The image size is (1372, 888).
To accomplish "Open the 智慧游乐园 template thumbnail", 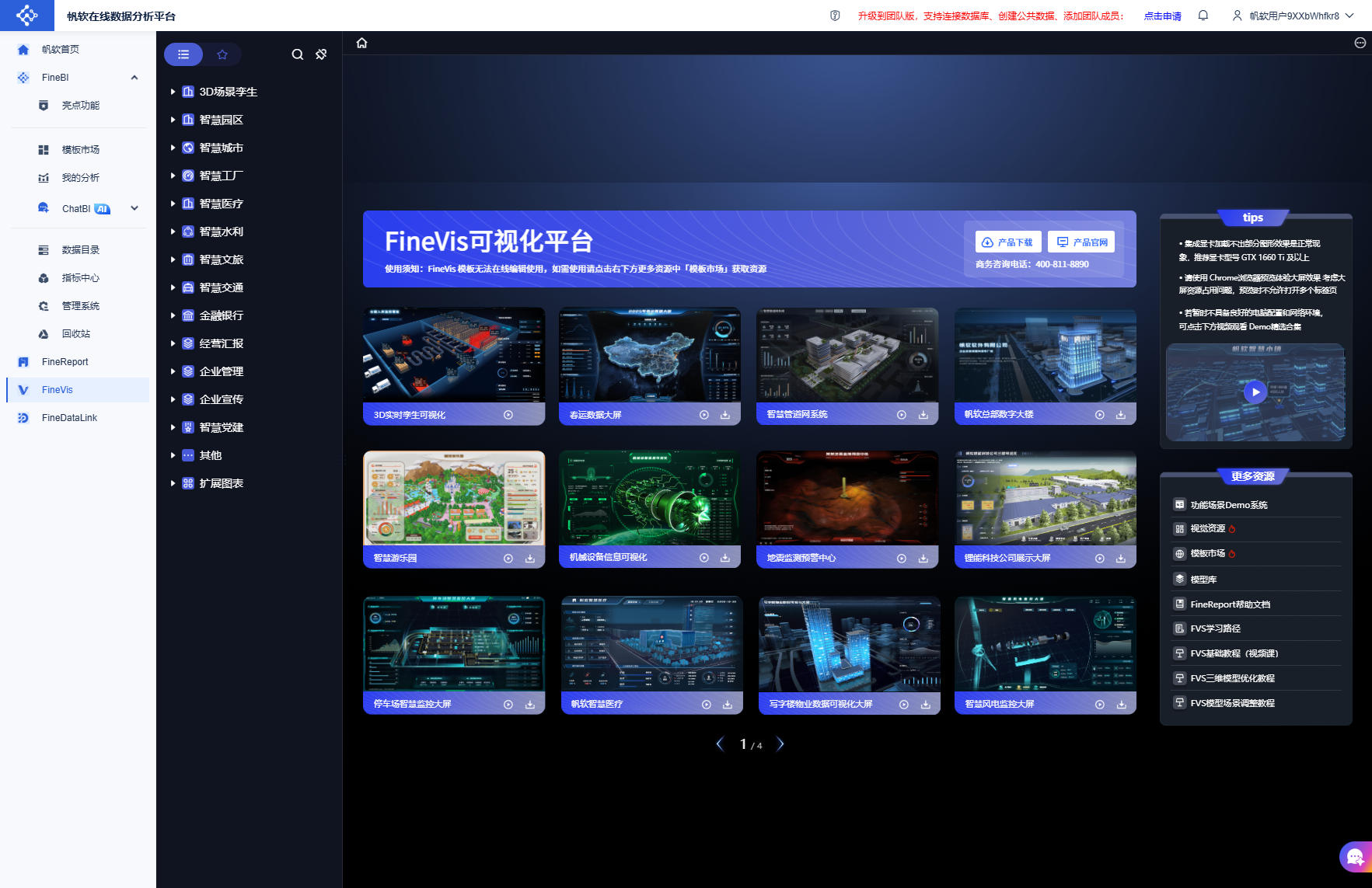I will click(x=454, y=498).
